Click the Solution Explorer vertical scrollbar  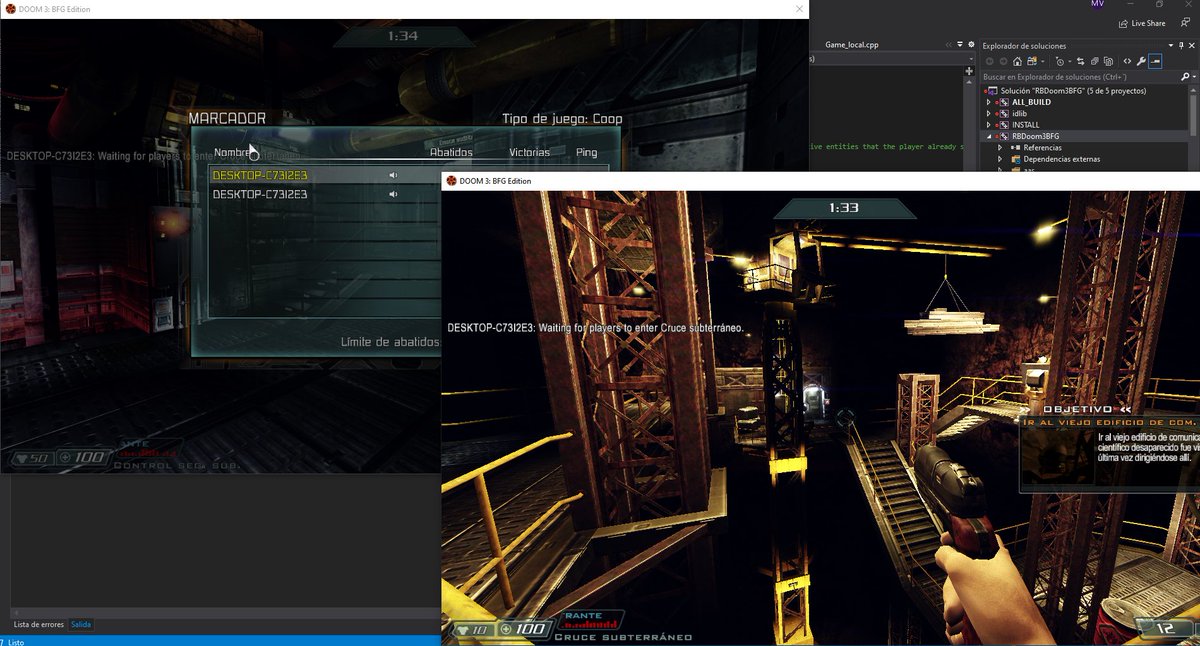coord(1193,115)
